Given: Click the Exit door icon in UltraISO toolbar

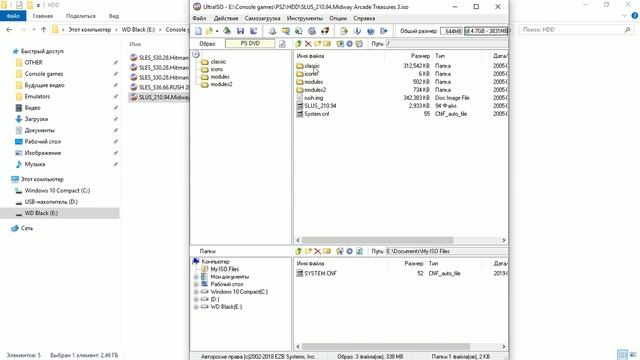Looking at the screenshot, I should (x=384, y=31).
